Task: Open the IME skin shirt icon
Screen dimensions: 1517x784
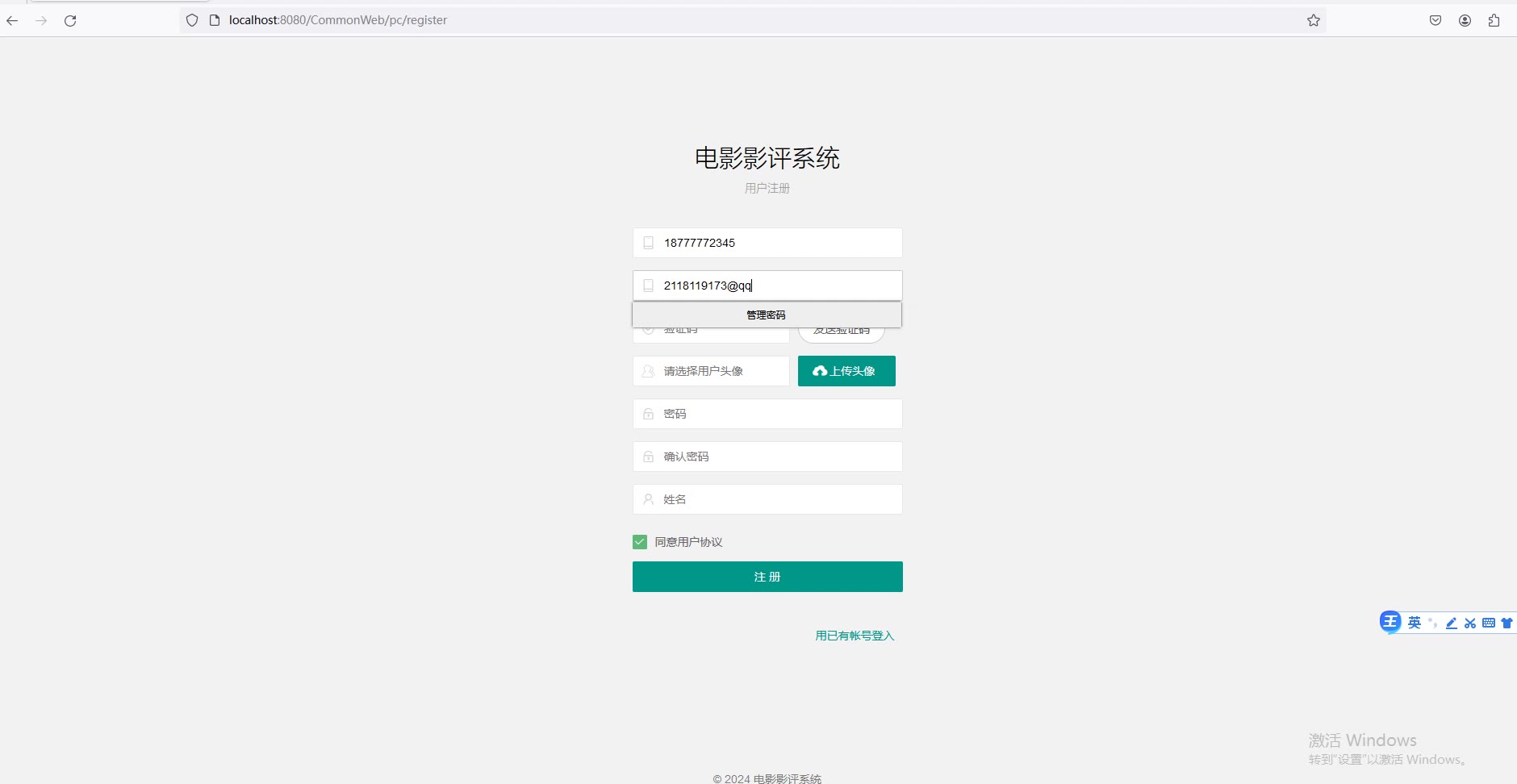Action: [1507, 623]
